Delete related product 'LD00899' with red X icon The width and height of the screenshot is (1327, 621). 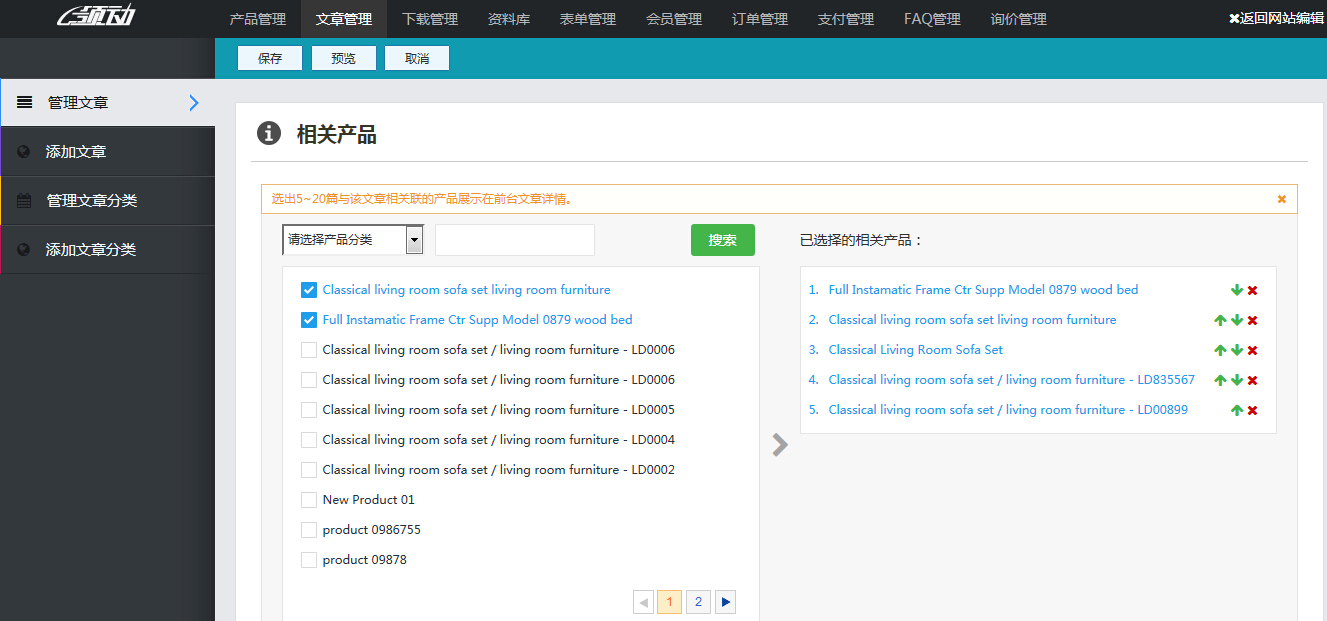pyautogui.click(x=1252, y=409)
